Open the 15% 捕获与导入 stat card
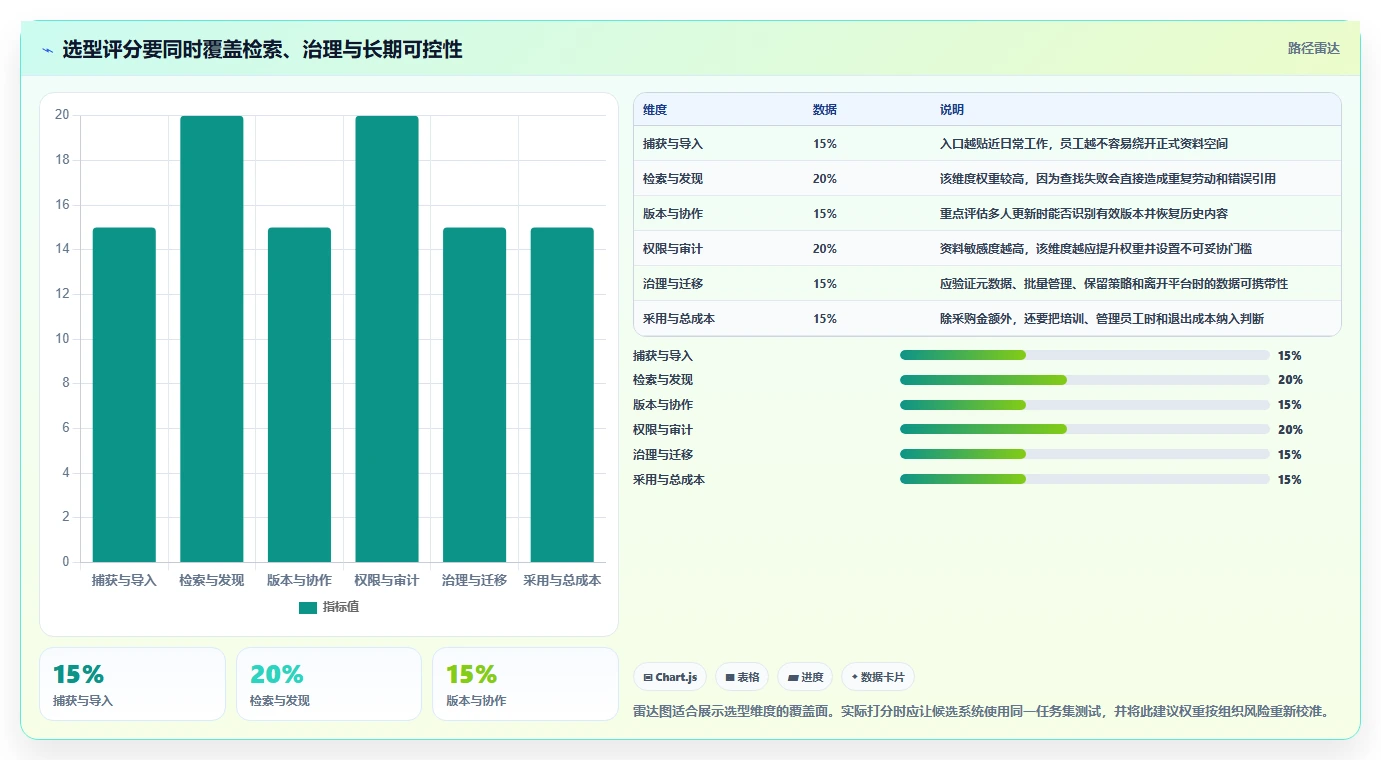The width and height of the screenshot is (1381, 760). [132, 684]
